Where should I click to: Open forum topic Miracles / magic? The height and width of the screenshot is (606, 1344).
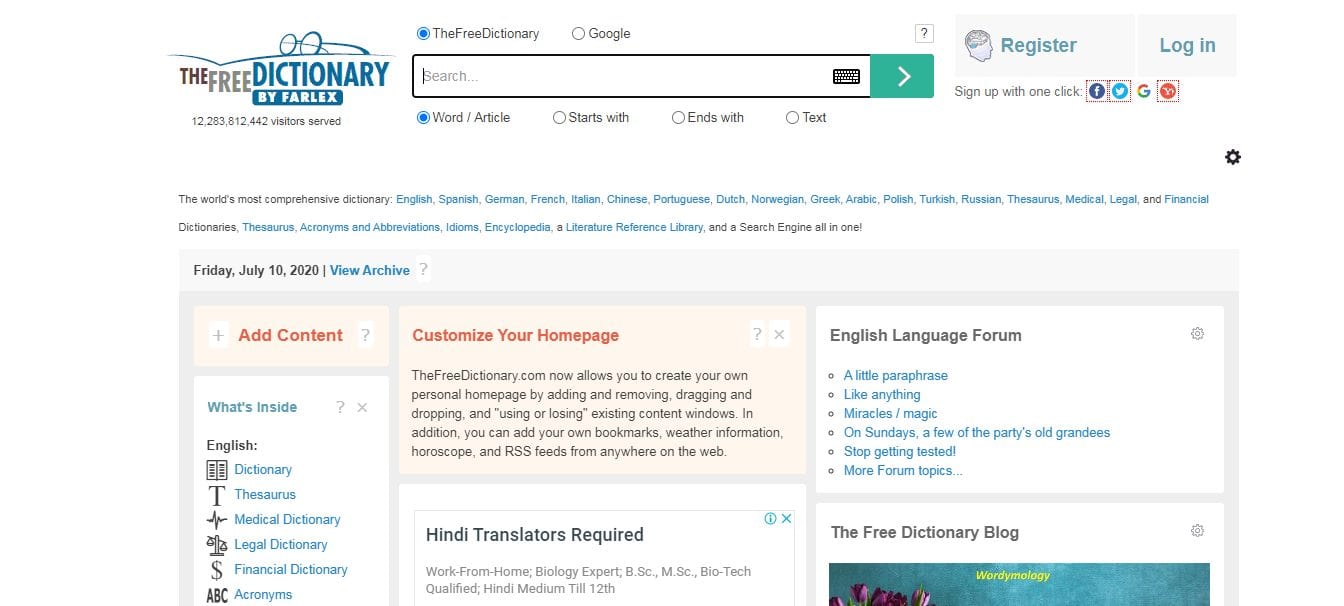[x=890, y=414]
